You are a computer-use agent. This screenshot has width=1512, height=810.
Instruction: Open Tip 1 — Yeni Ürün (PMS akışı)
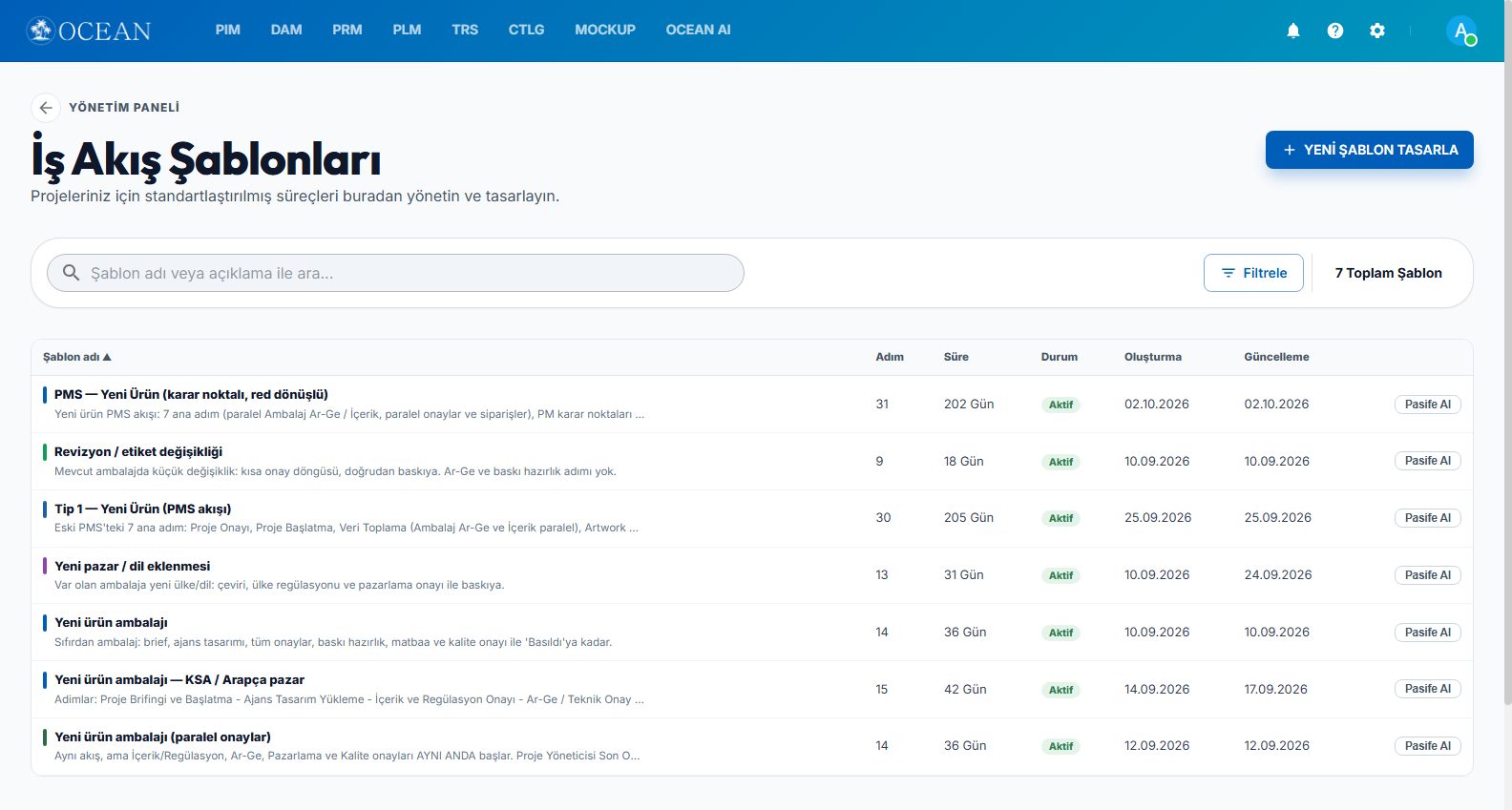coord(143,509)
